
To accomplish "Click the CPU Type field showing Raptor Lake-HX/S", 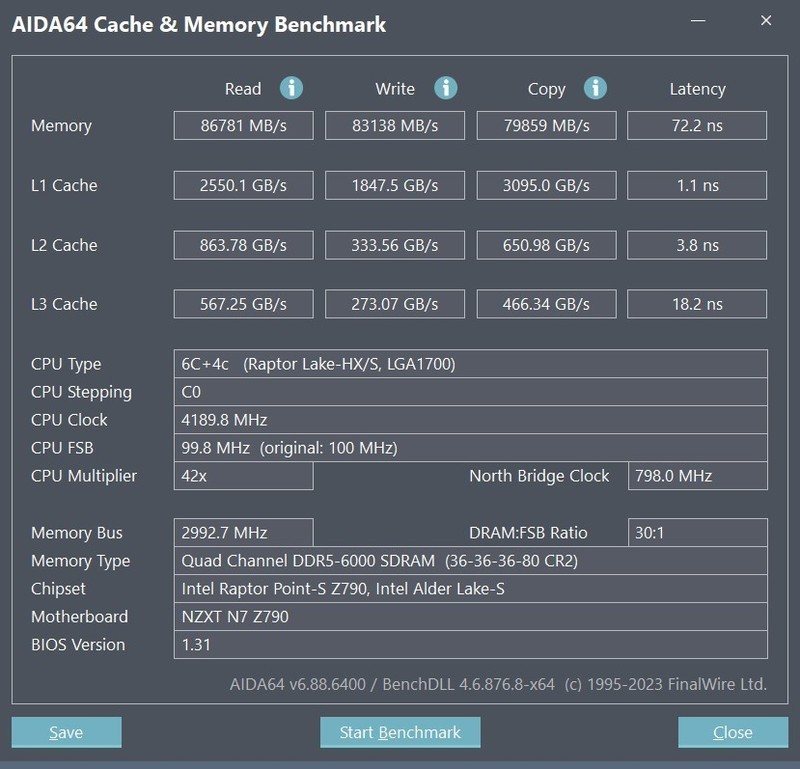I will (x=400, y=363).
